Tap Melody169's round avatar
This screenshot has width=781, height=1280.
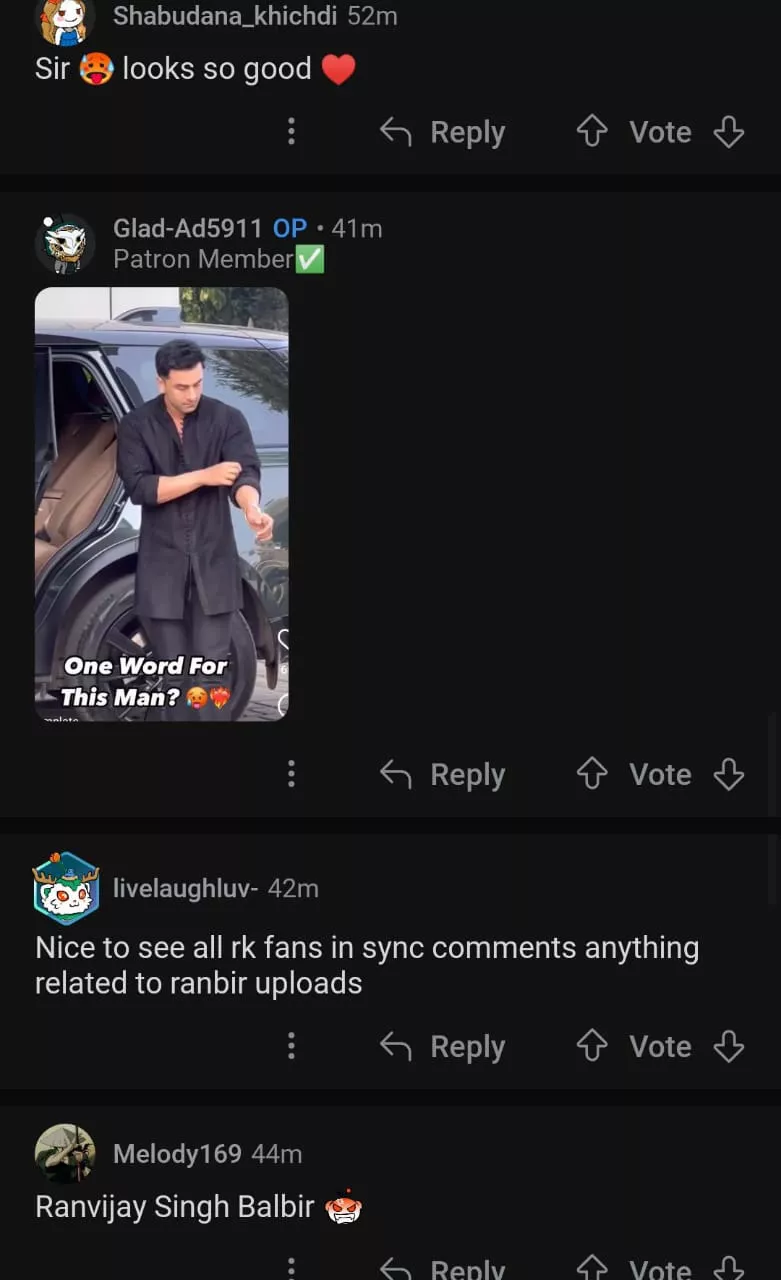coord(65,1154)
